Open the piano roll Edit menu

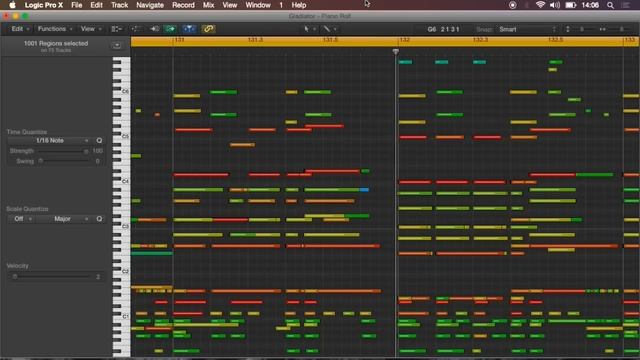click(x=20, y=29)
